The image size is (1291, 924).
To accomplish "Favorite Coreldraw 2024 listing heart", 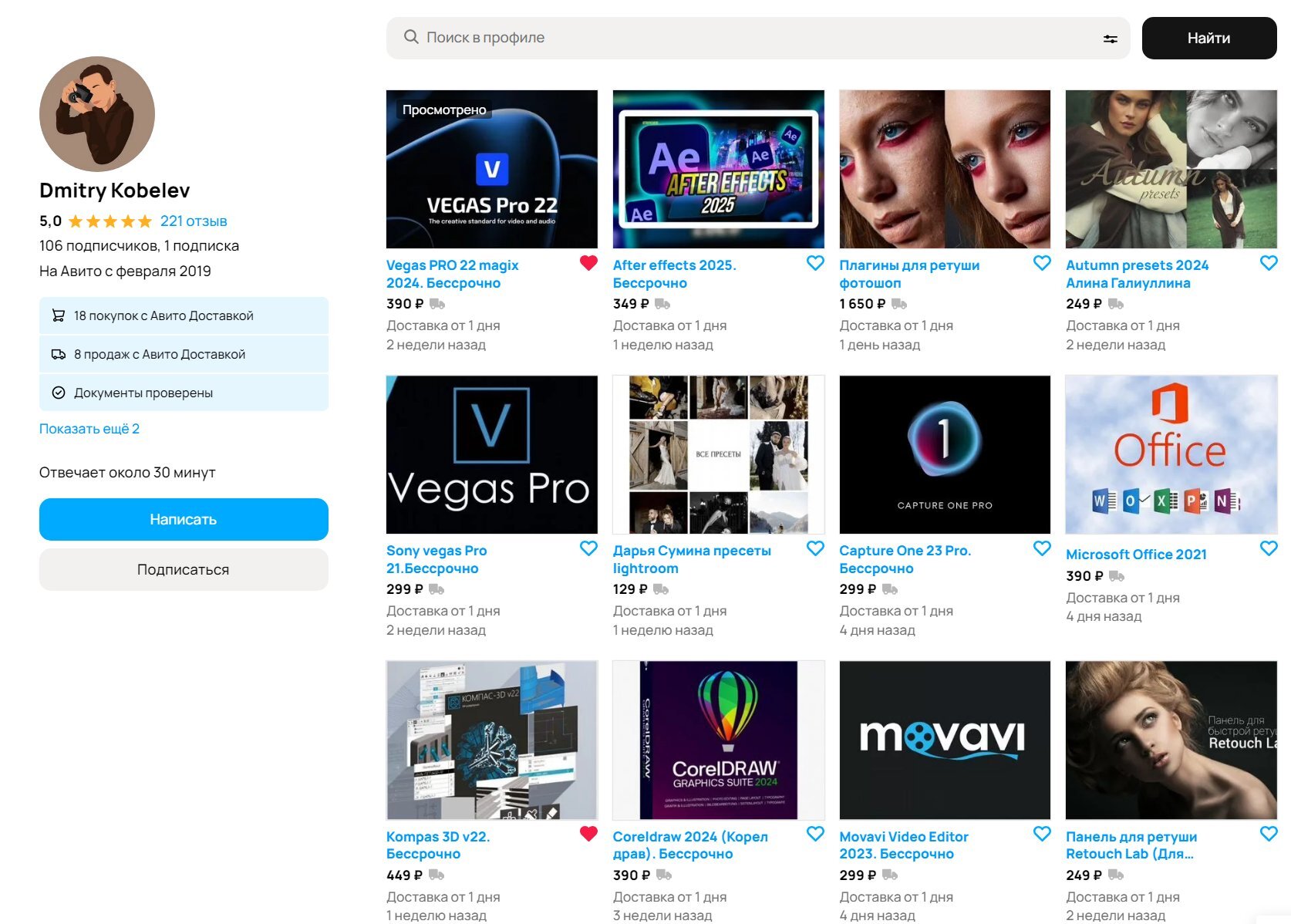I will point(815,834).
